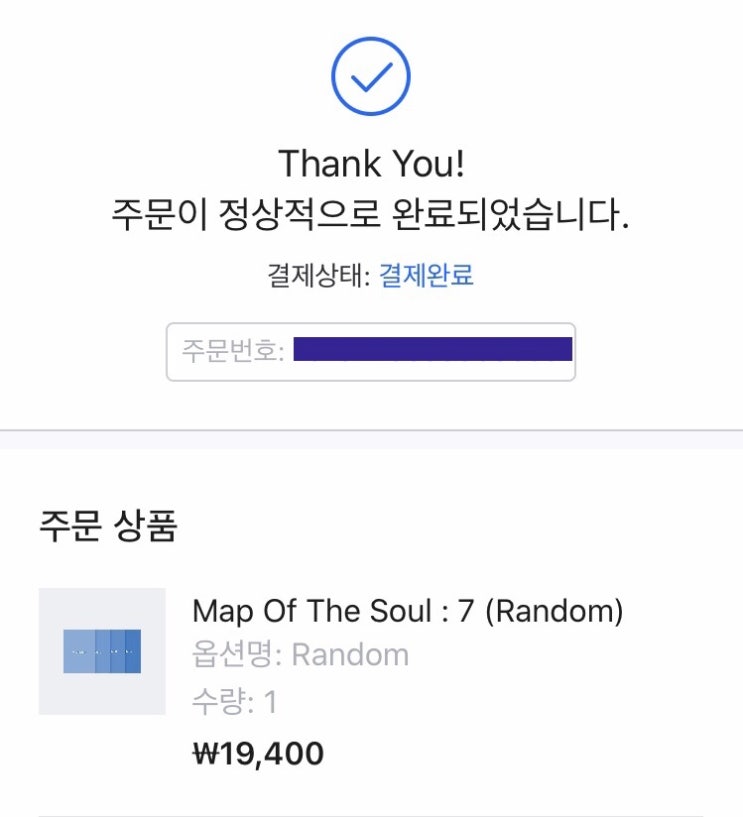The width and height of the screenshot is (743, 817).
Task: Click the horizontal line below the price
Action: (x=371, y=815)
